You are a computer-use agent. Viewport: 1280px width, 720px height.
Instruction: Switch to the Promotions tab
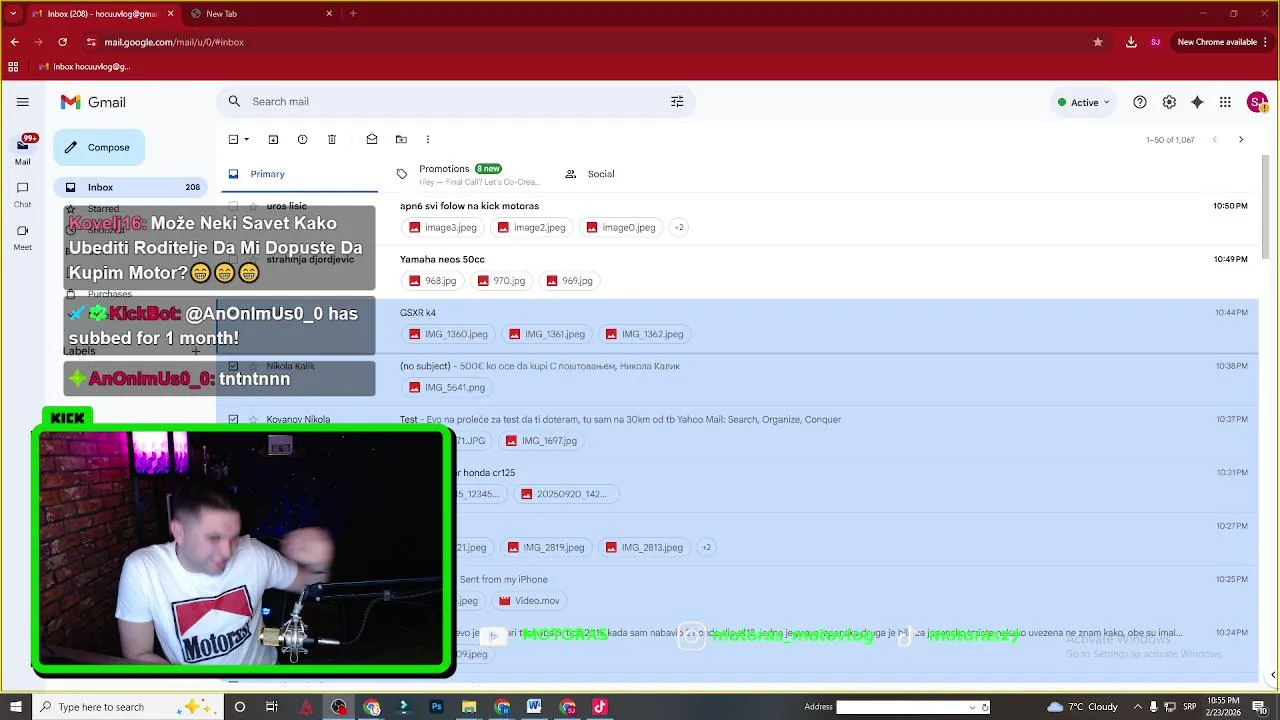[469, 174]
